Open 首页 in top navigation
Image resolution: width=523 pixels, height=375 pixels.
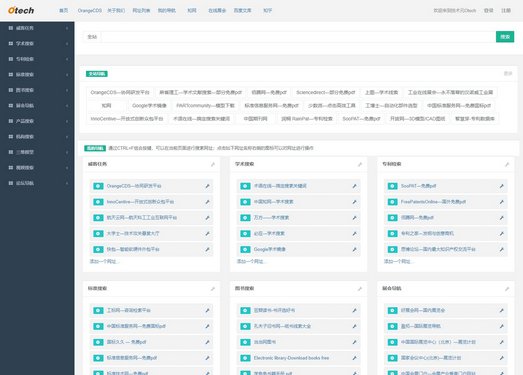click(63, 11)
